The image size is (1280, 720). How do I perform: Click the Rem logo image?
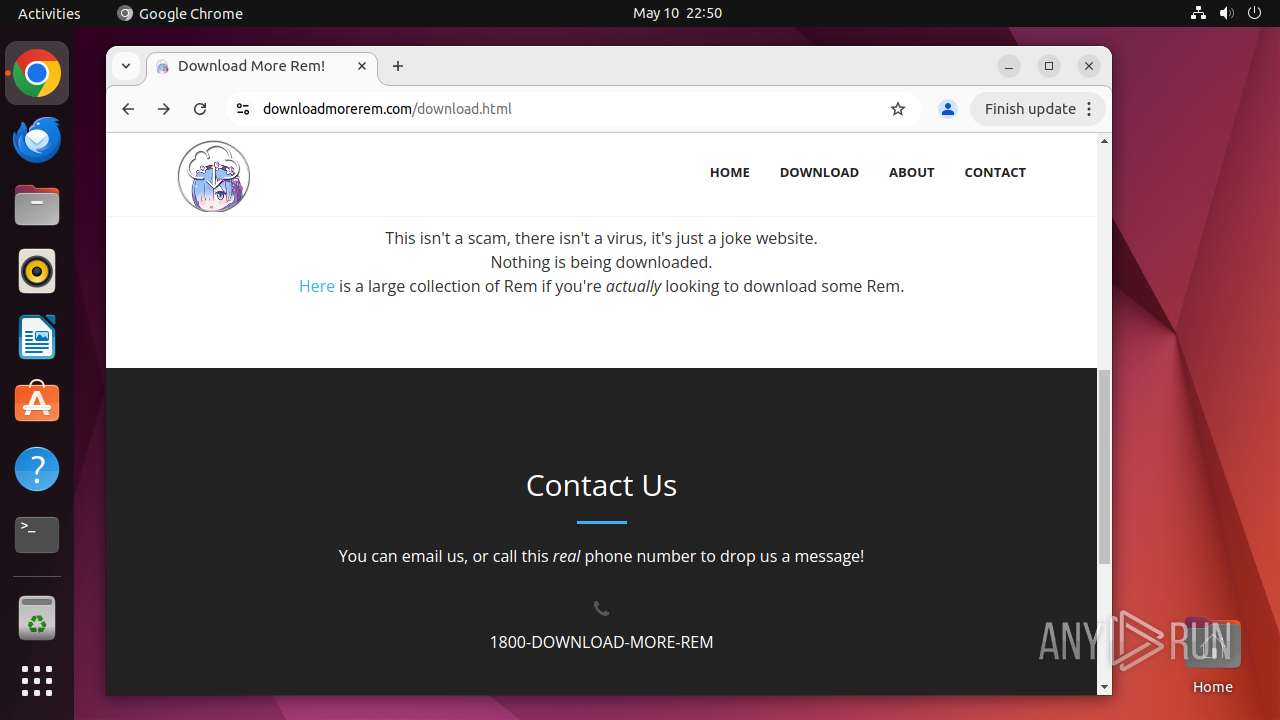(x=214, y=176)
